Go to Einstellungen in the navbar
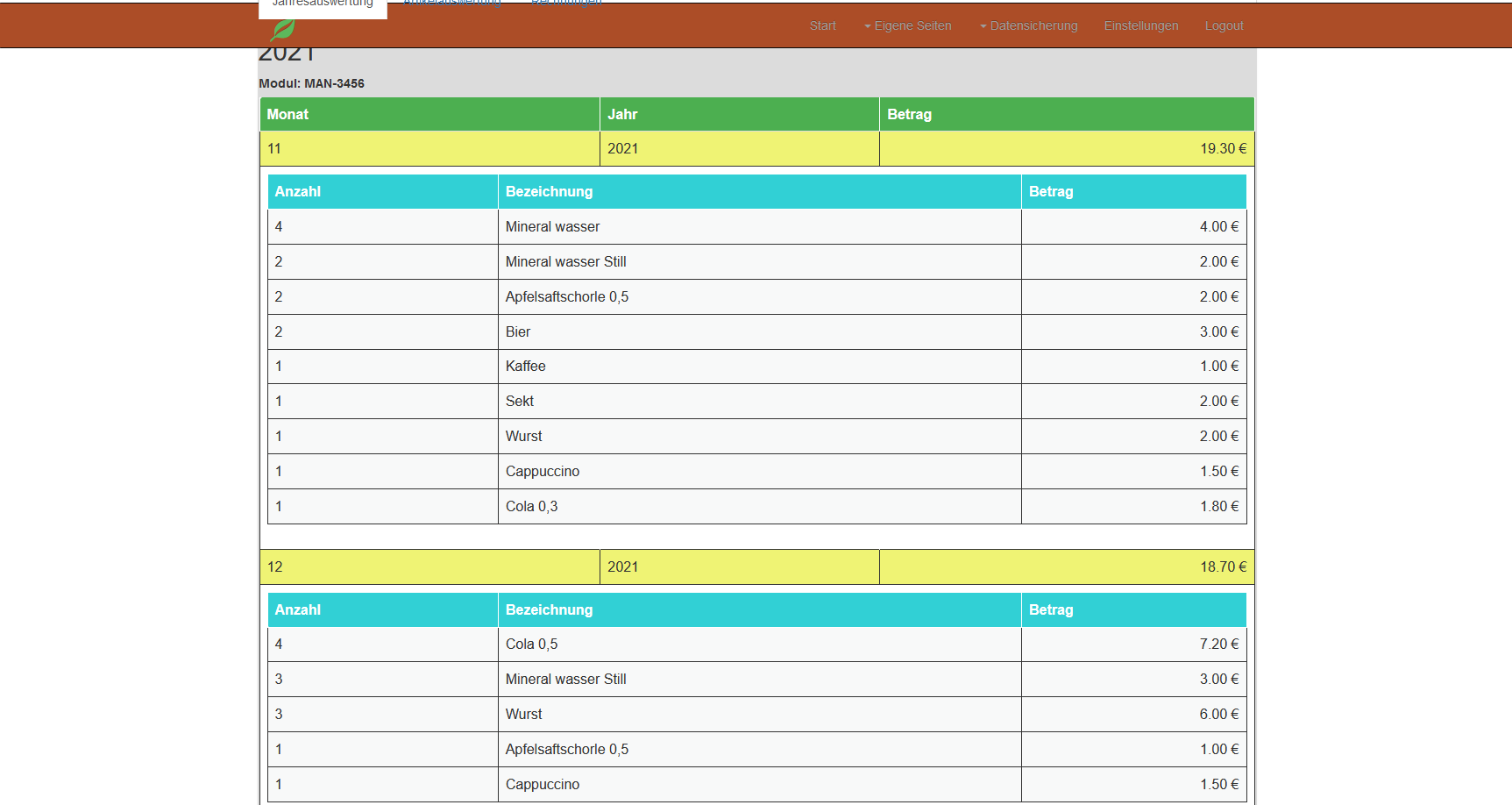The height and width of the screenshot is (805, 1512). pyautogui.click(x=1140, y=25)
